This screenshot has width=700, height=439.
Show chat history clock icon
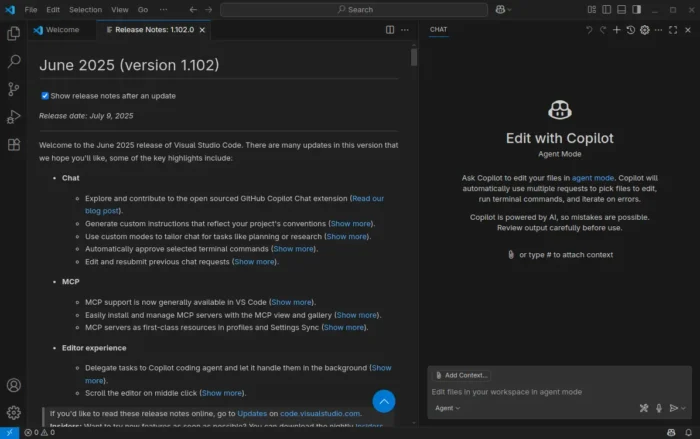[631, 30]
